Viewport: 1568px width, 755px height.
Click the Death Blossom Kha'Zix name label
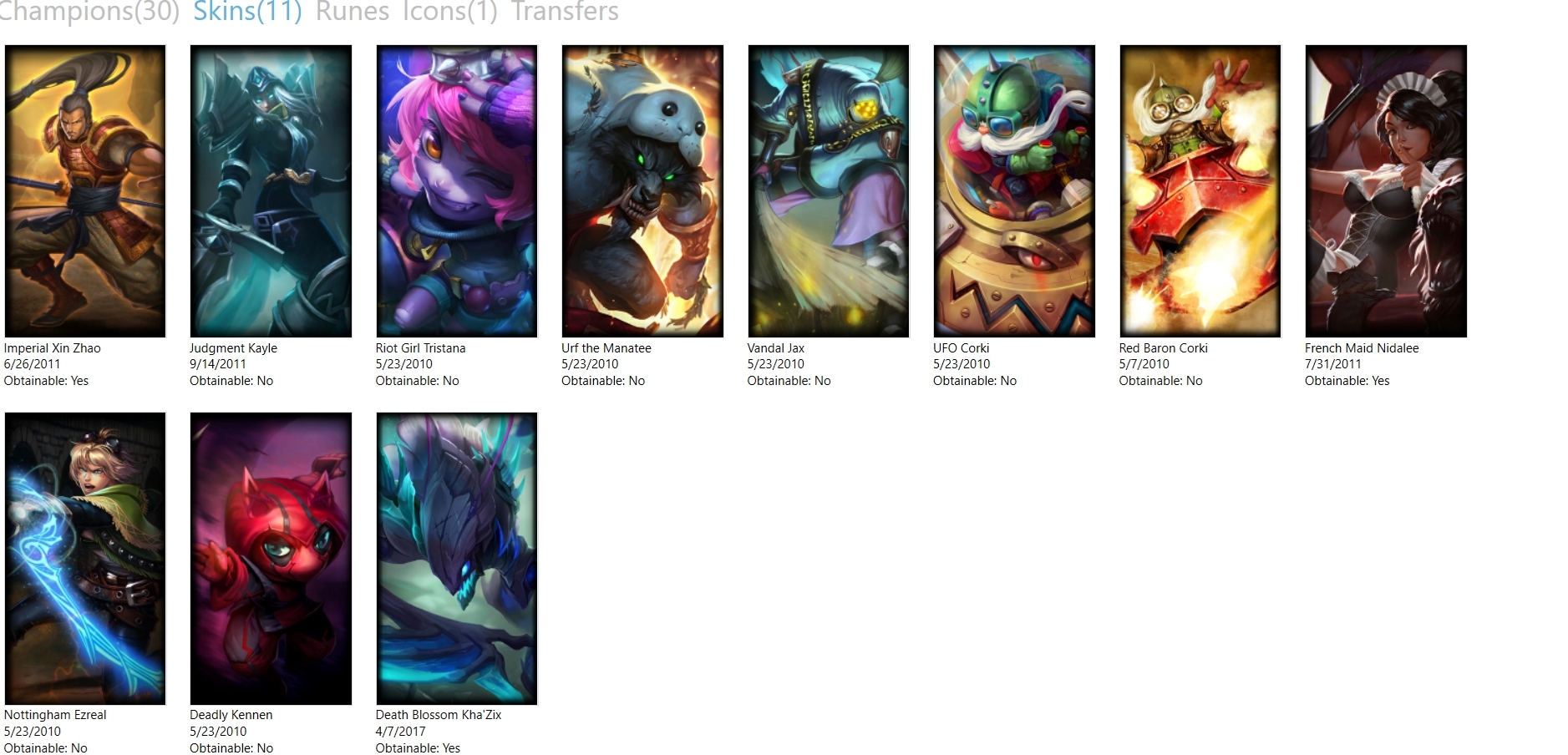439,715
